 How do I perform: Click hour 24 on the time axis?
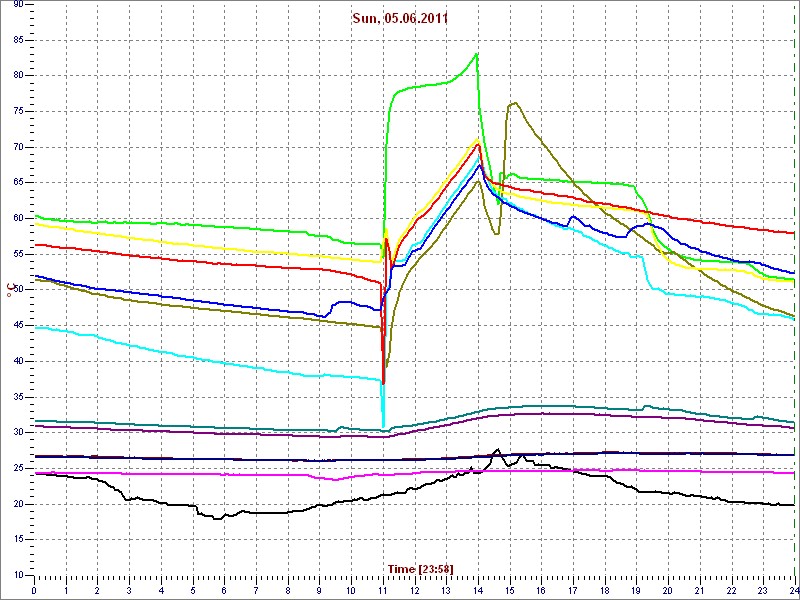(x=794, y=590)
